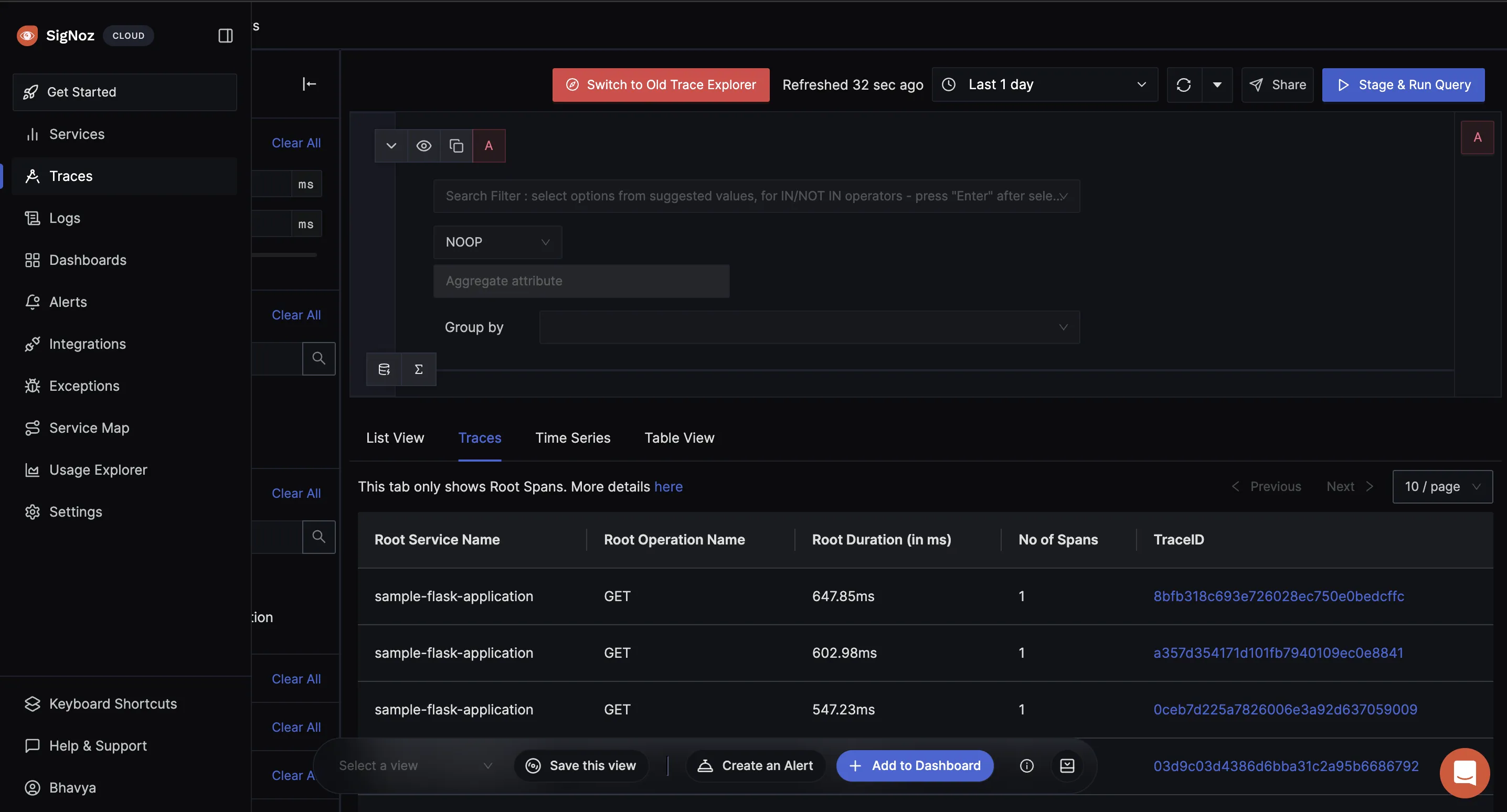1507x812 pixels.
Task: Click the inbox panel icon in bottom toolbar
Action: tap(1066, 766)
